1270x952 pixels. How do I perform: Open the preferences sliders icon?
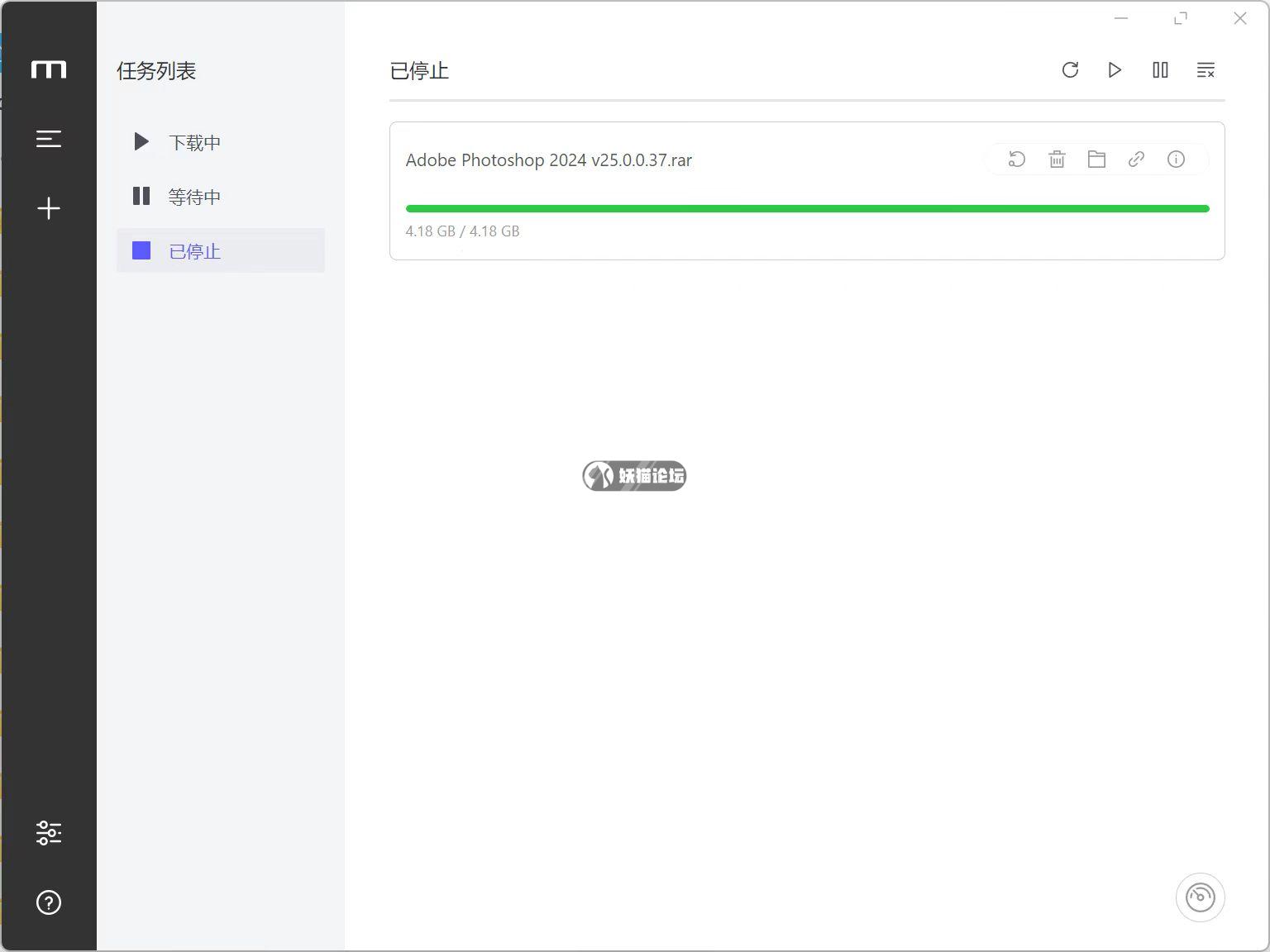[x=49, y=833]
